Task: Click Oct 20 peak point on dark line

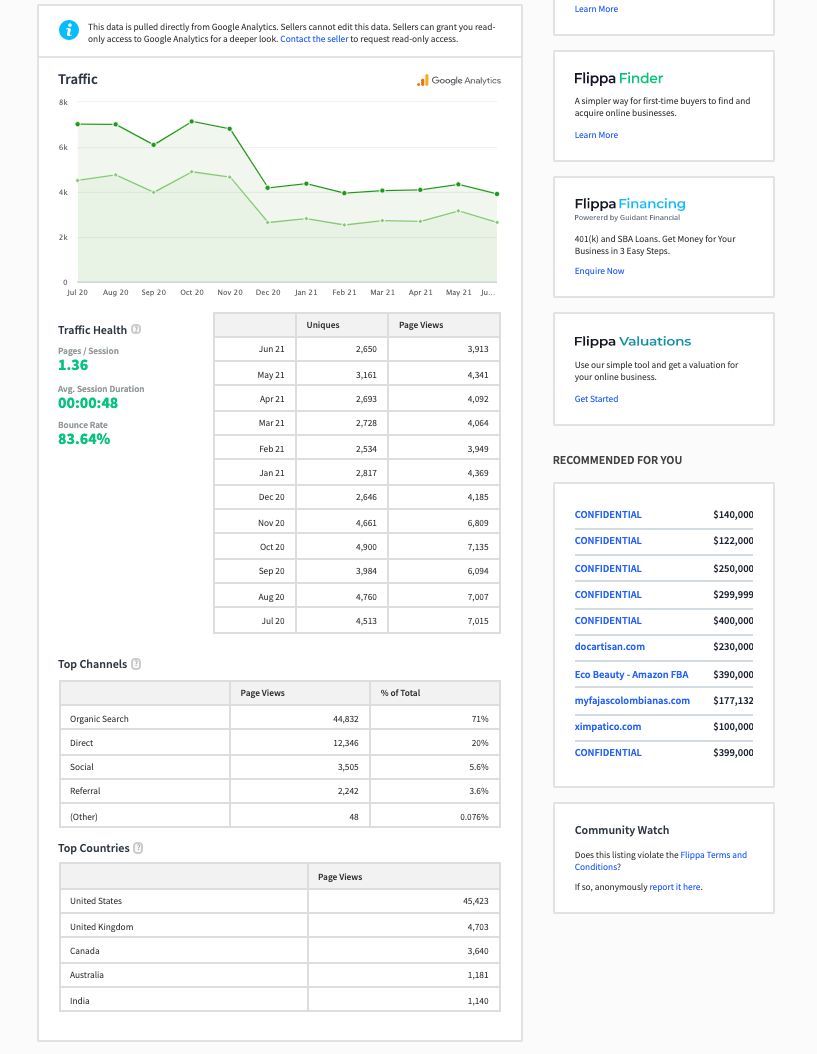Action: pos(192,122)
